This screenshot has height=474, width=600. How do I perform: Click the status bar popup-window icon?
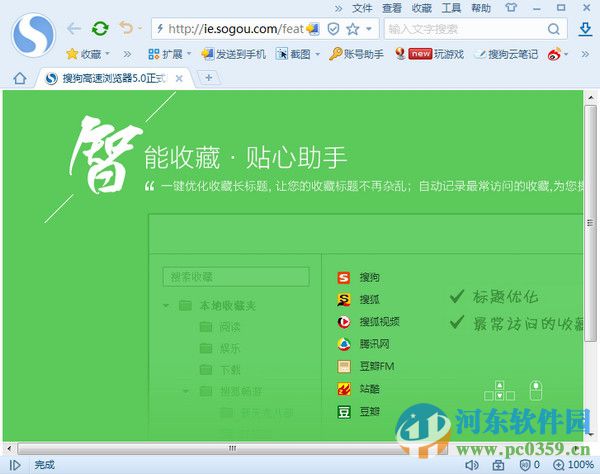[498, 465]
